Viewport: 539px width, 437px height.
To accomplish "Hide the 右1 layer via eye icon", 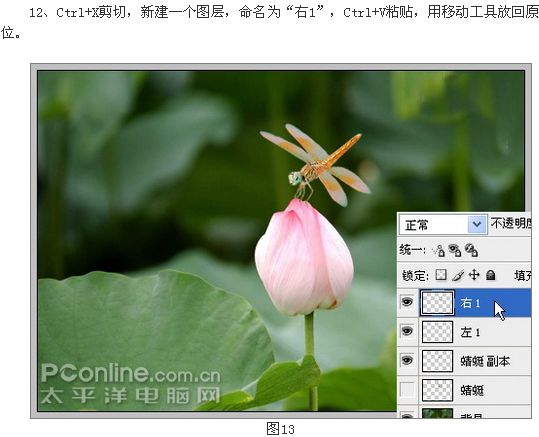I will coord(407,302).
